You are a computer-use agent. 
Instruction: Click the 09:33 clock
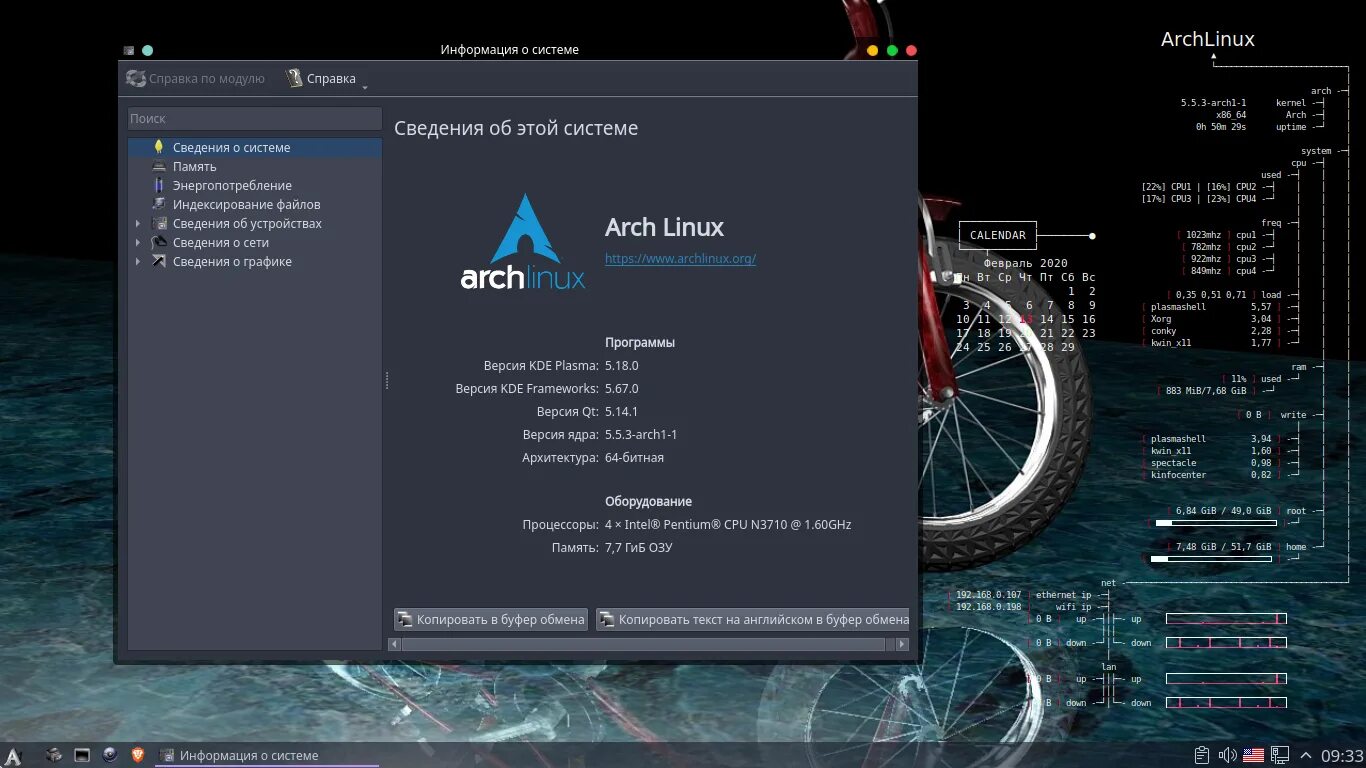[1342, 756]
